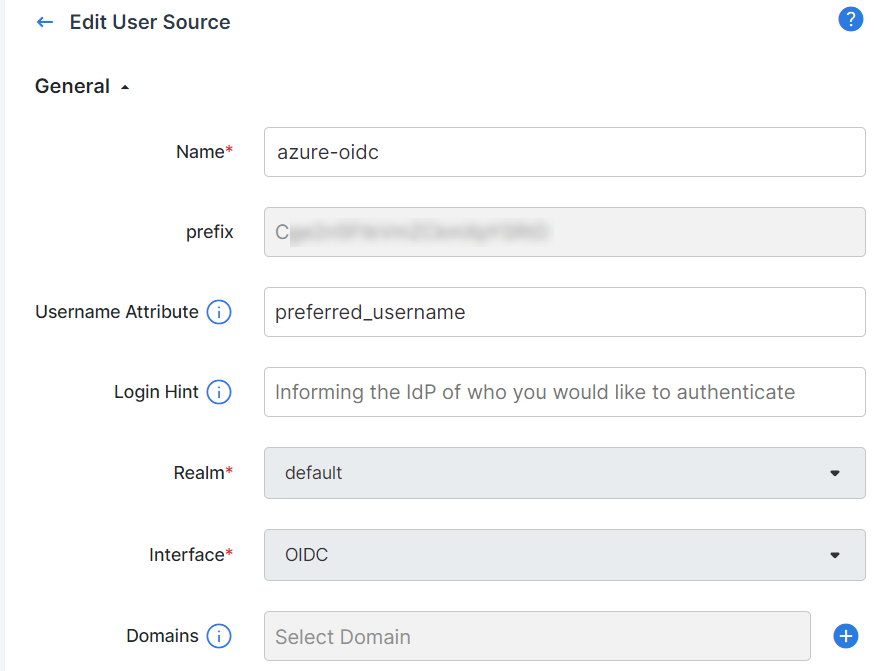Add a domain using the plus icon
The image size is (874, 671).
point(846,636)
